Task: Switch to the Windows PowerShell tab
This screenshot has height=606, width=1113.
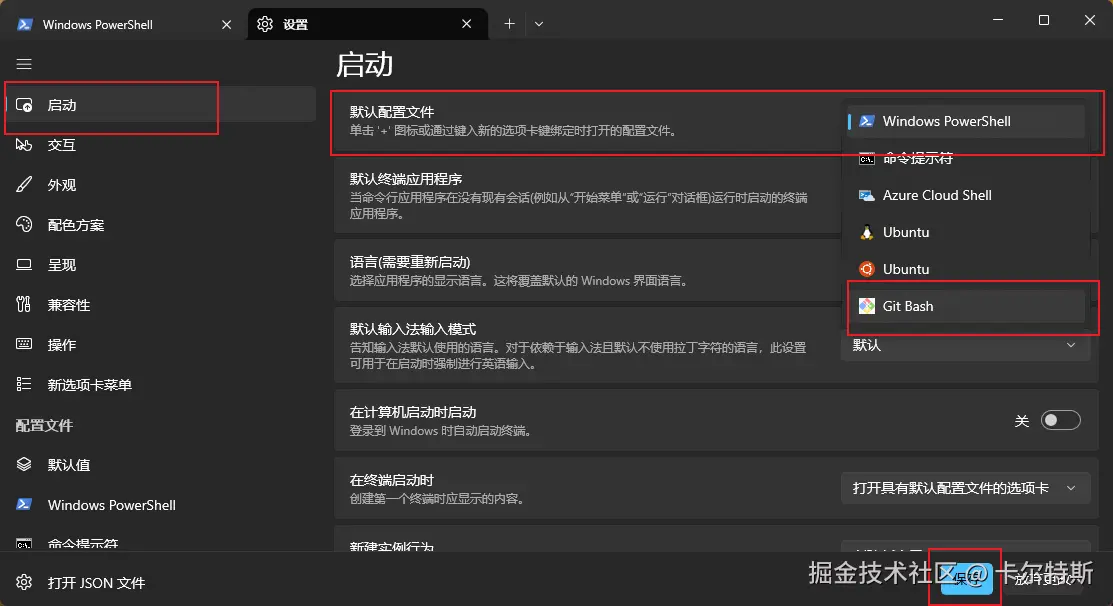Action: pyautogui.click(x=122, y=24)
